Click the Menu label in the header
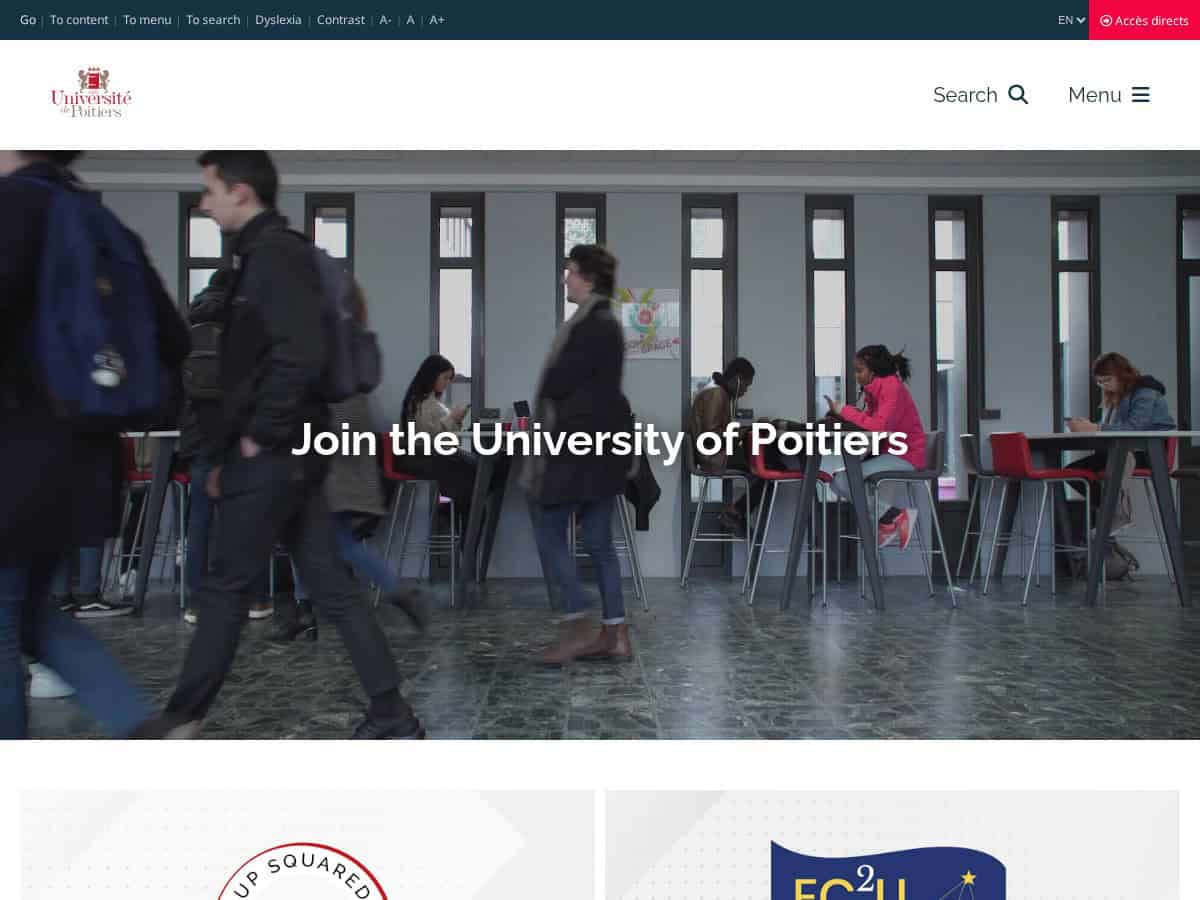The height and width of the screenshot is (900, 1200). pos(1095,94)
